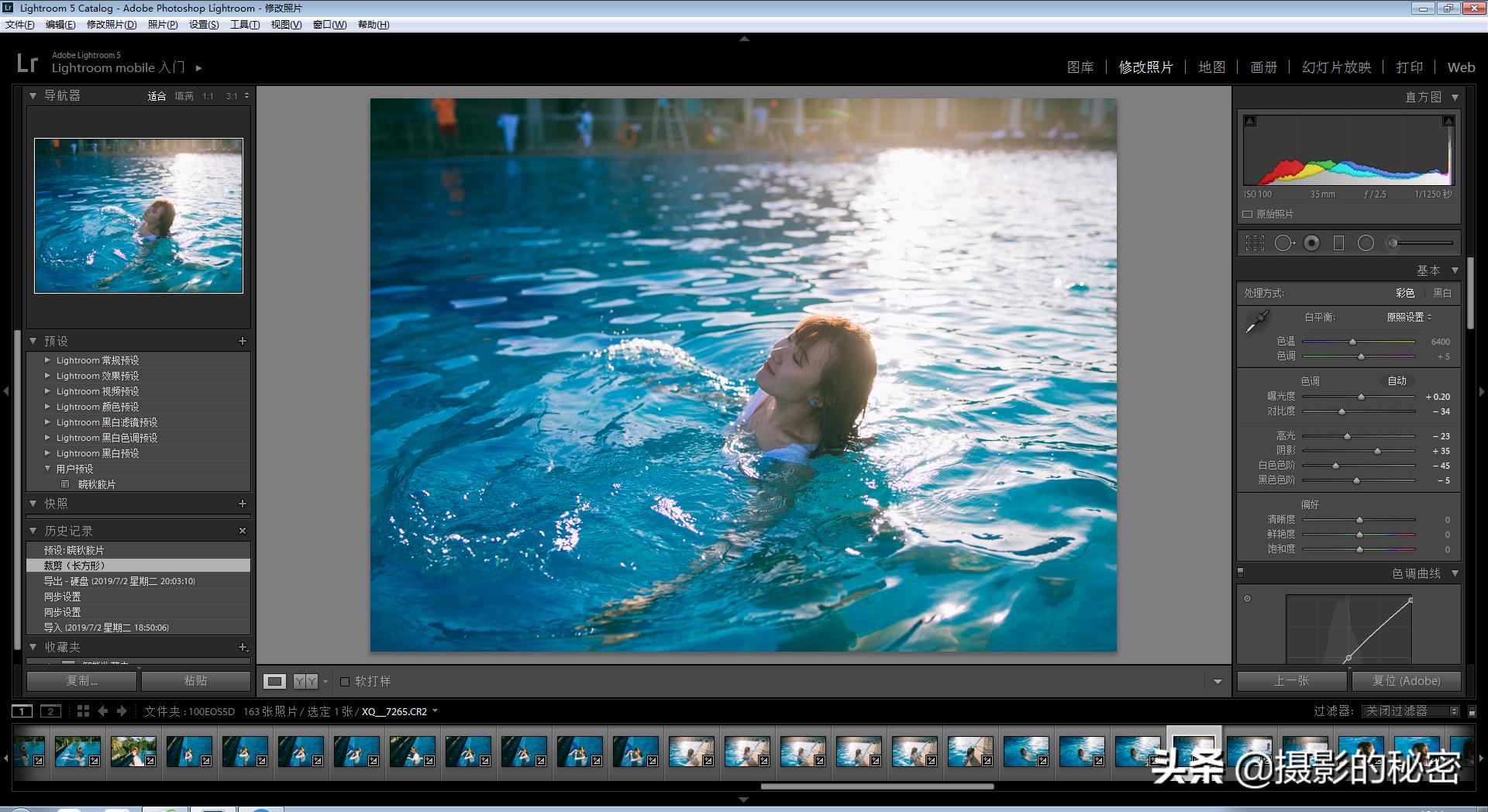The height and width of the screenshot is (812, 1488).
Task: Switch to the 图库 Library module
Action: coord(1080,67)
